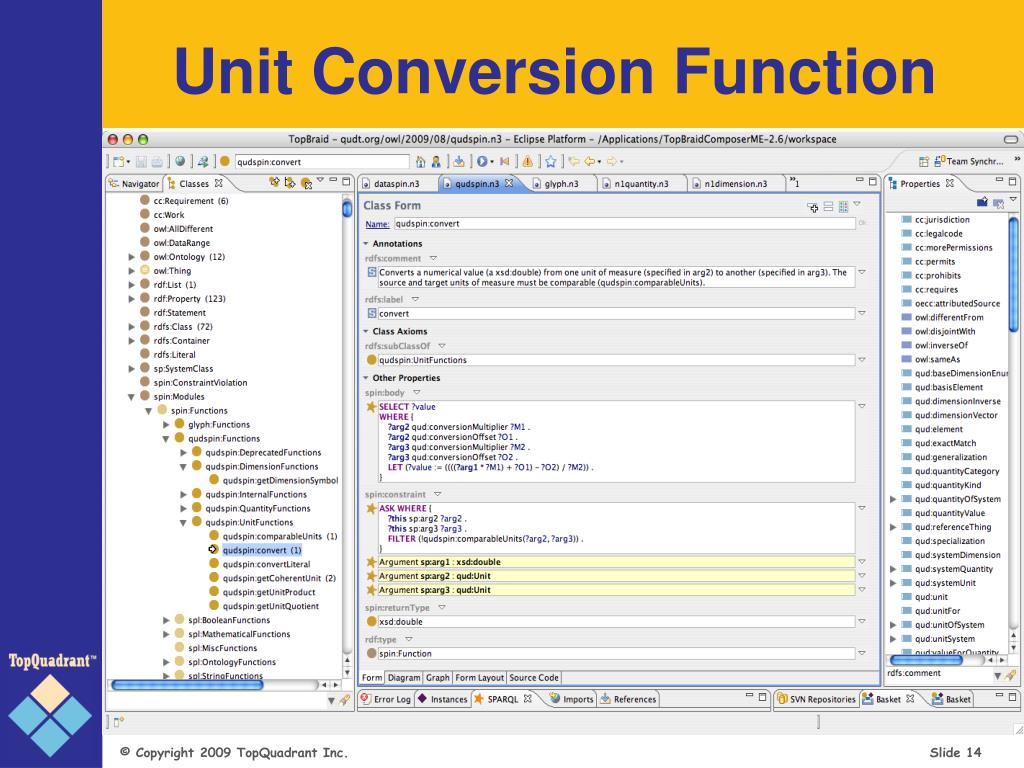Click the create property icon in Properties panel
1024x768 pixels.
(x=982, y=202)
